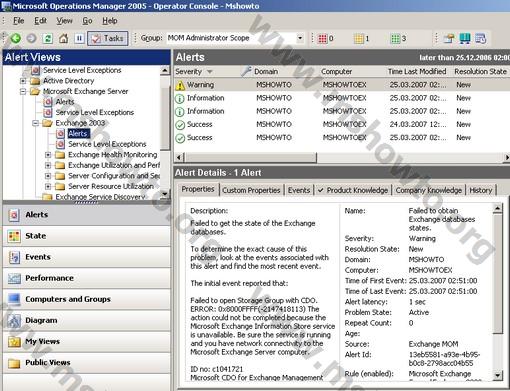The height and width of the screenshot is (391, 510).
Task: Open the History tab
Action: [481, 190]
